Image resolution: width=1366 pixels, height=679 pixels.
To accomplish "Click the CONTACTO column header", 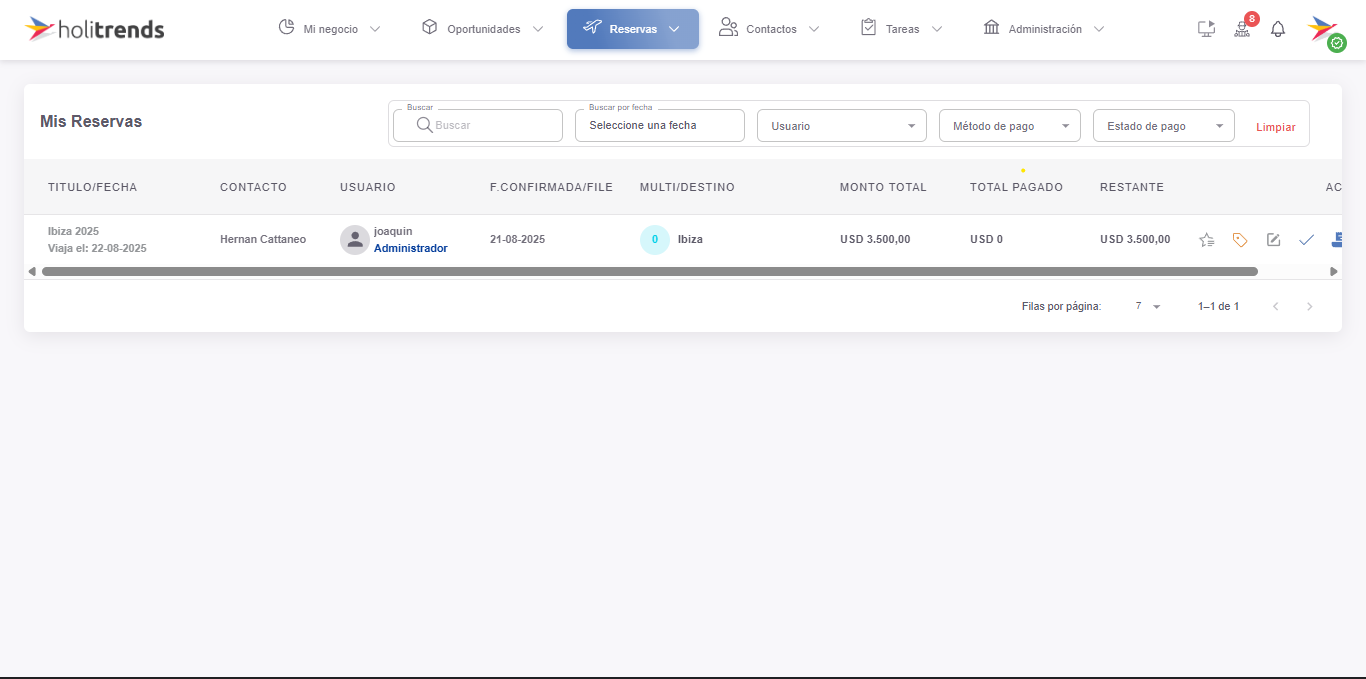I will 253,187.
